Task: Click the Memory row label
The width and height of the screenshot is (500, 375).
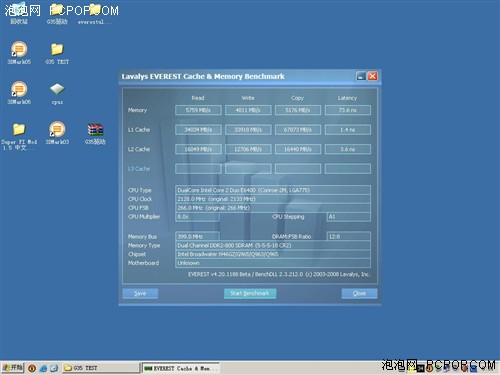Action: pyautogui.click(x=137, y=110)
